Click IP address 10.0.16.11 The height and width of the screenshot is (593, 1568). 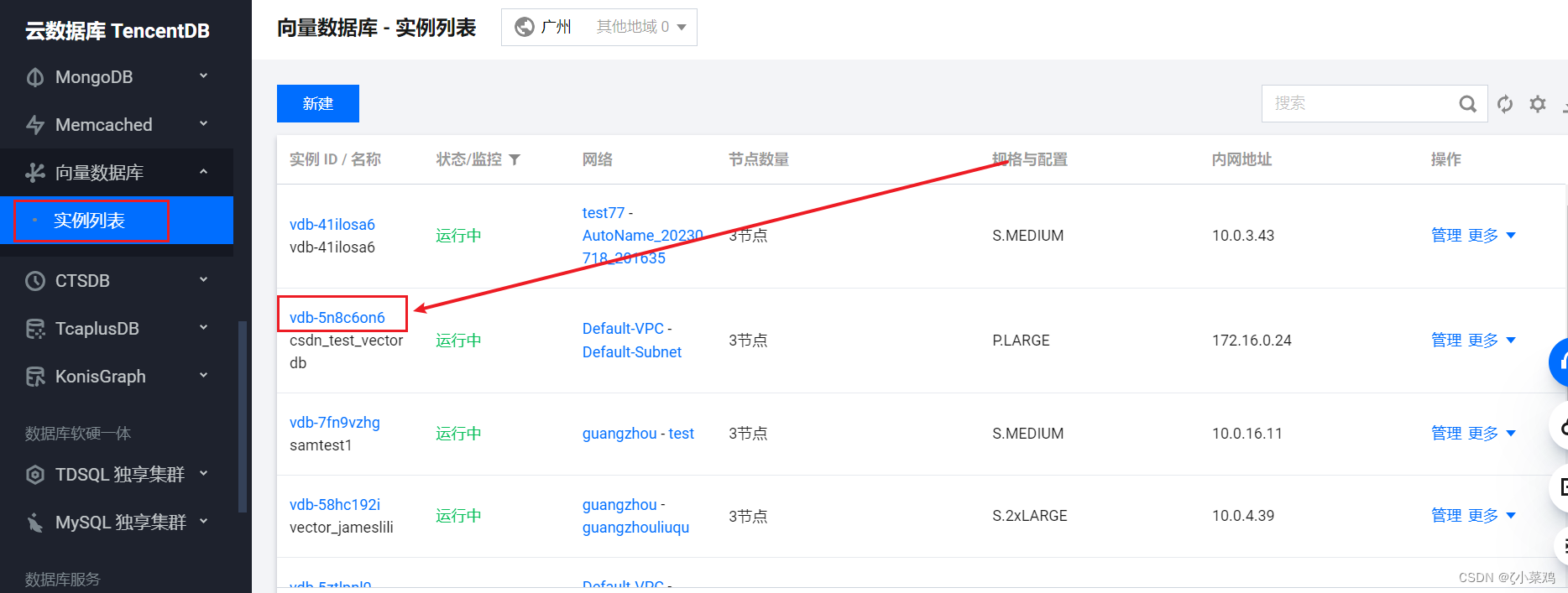pyautogui.click(x=1247, y=434)
